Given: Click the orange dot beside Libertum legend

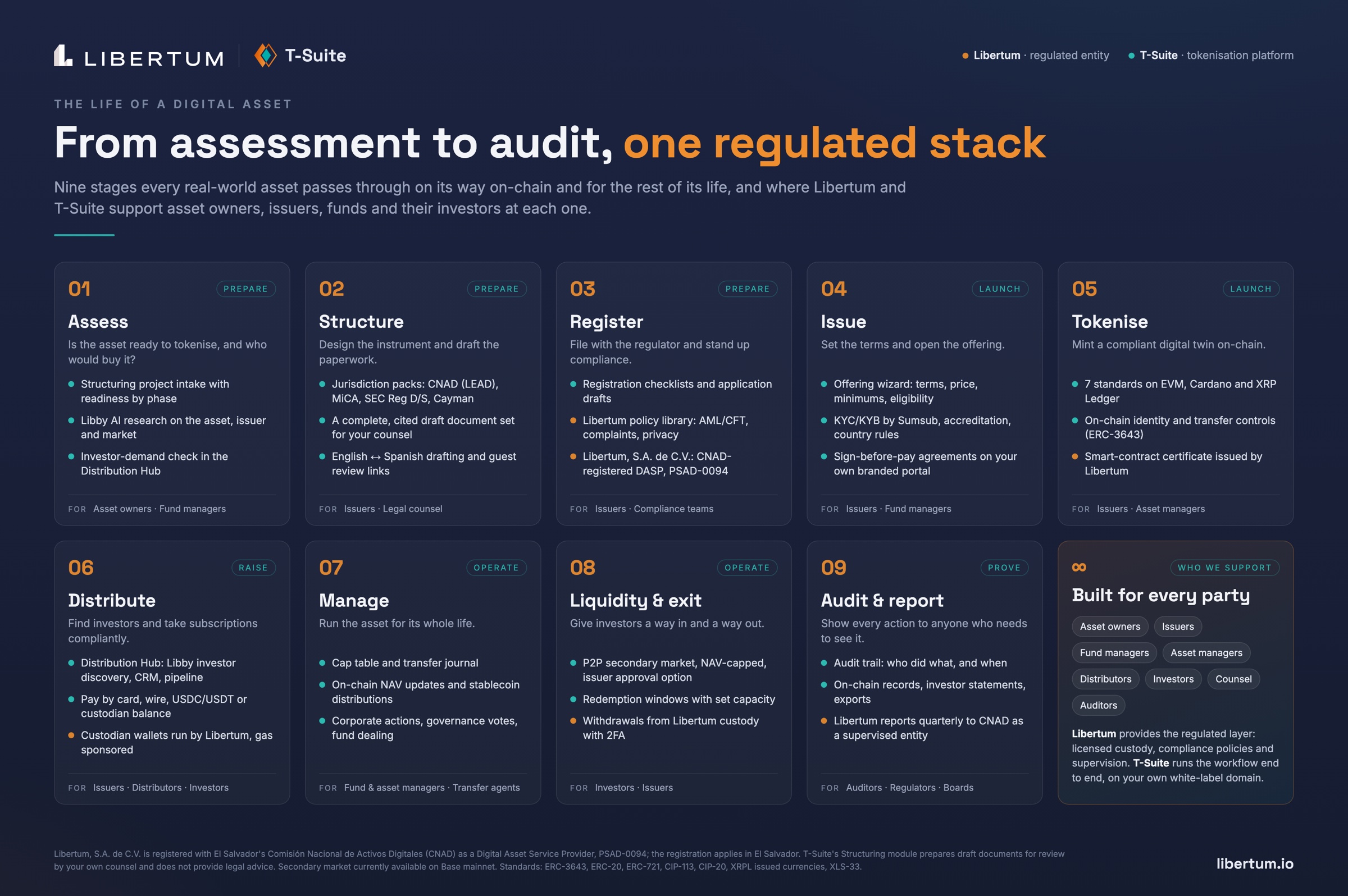Looking at the screenshot, I should (x=965, y=56).
